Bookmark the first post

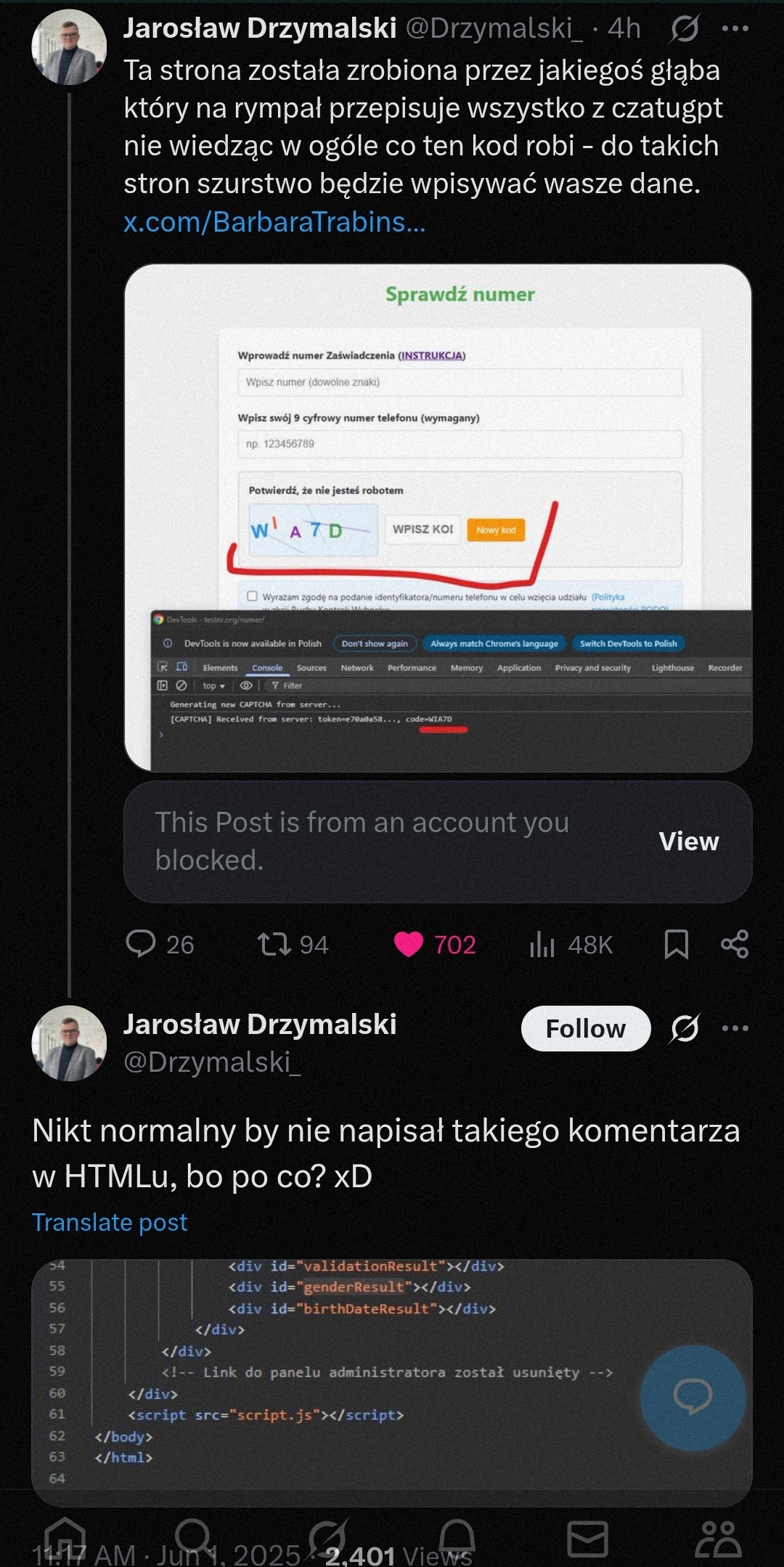[x=677, y=944]
